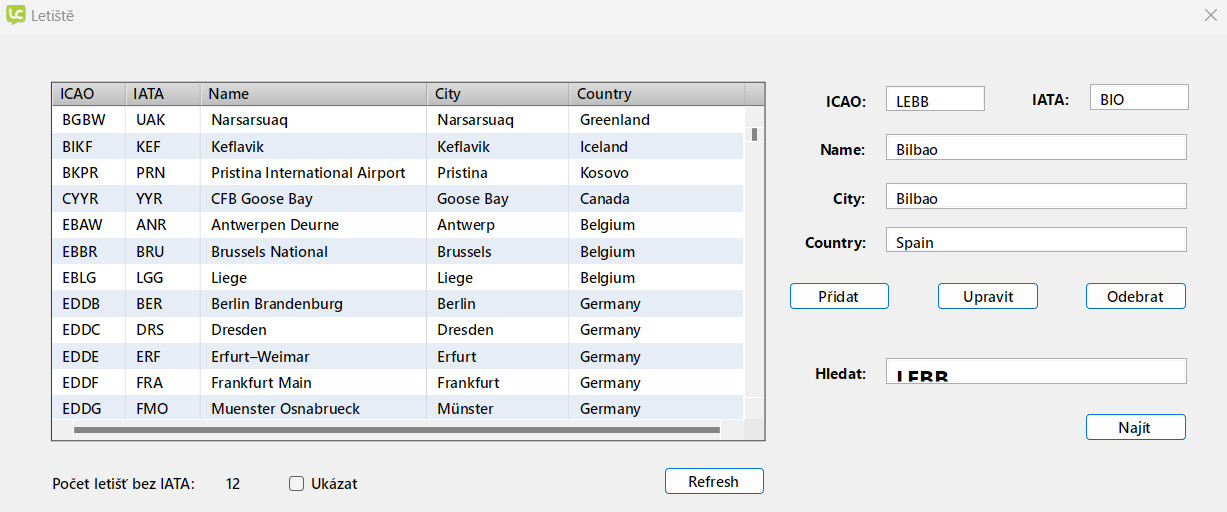The width and height of the screenshot is (1227, 512).
Task: Focus the ICAO input field containing LEBB
Action: pyautogui.click(x=934, y=99)
